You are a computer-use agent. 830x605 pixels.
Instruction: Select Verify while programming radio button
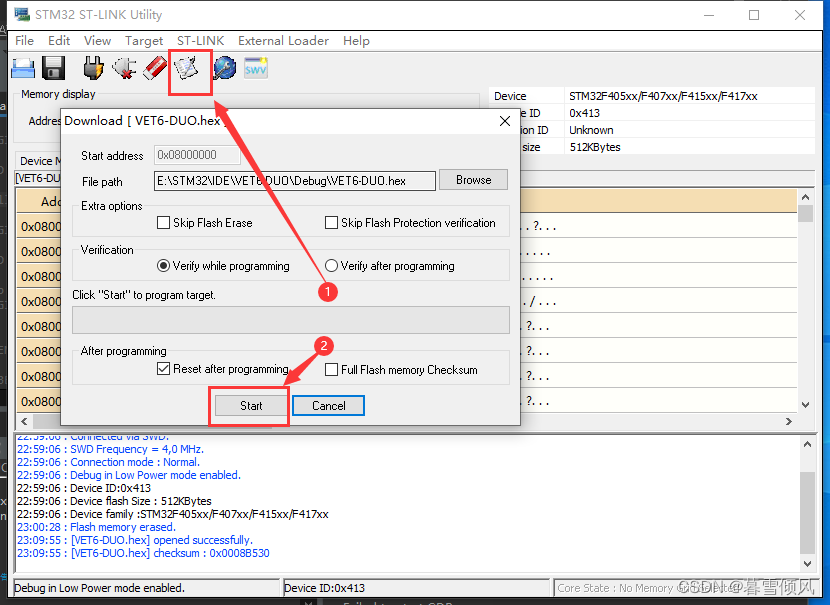163,266
